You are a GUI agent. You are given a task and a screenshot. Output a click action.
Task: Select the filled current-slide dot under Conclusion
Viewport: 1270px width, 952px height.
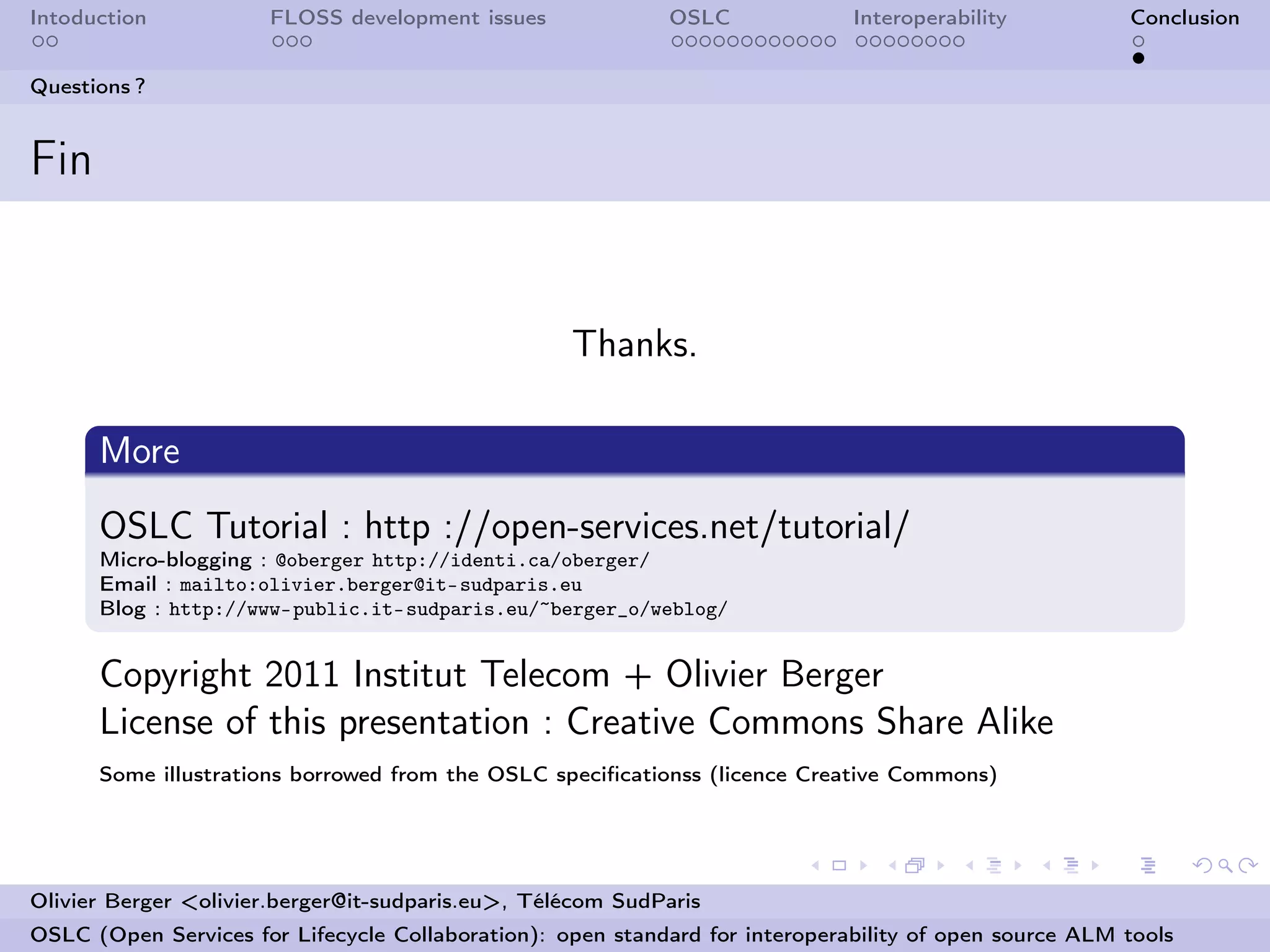click(1139, 58)
